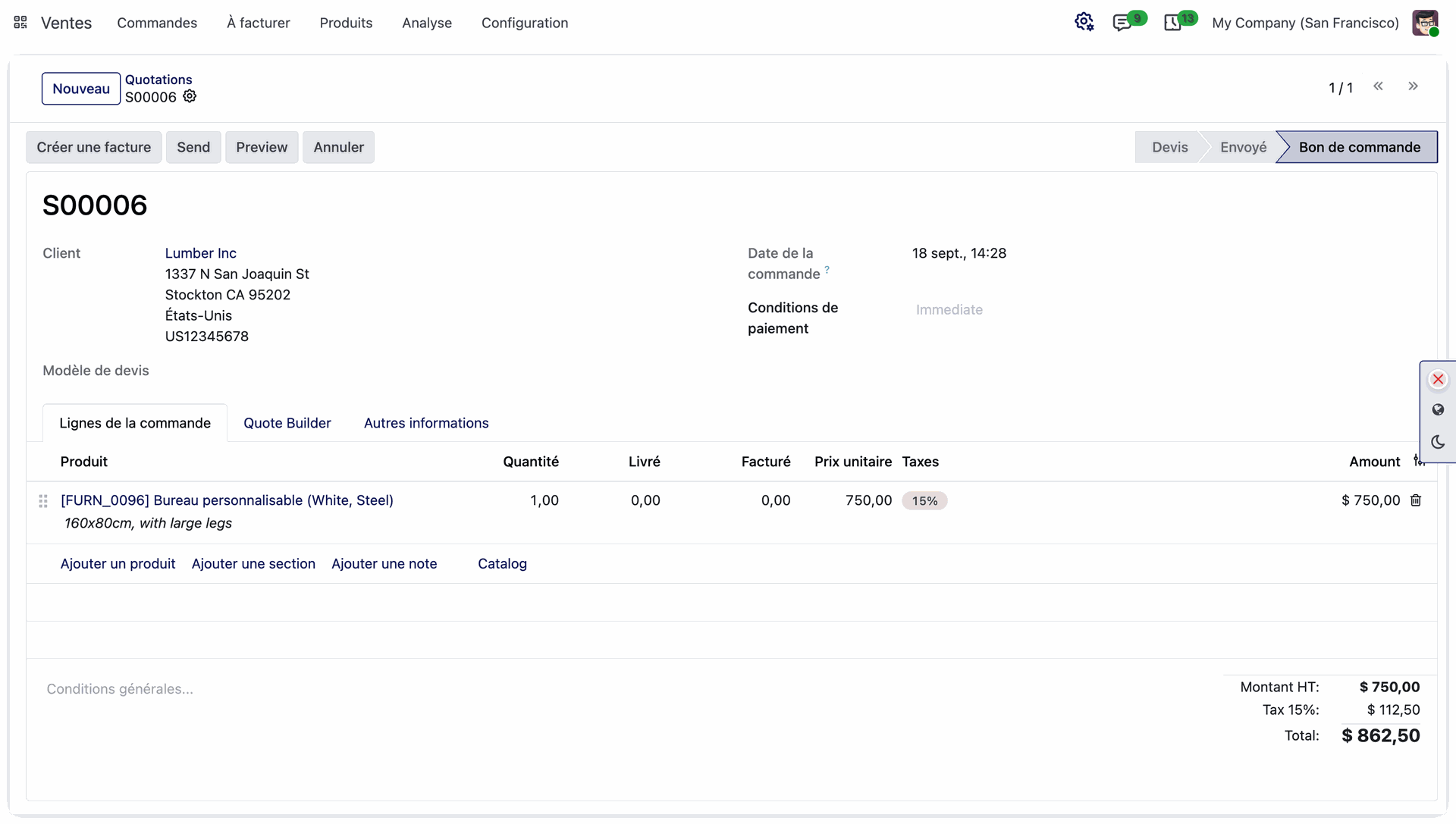Open the company switcher My Company (San Francisco)
This screenshot has height=824, width=1456.
tap(1305, 23)
